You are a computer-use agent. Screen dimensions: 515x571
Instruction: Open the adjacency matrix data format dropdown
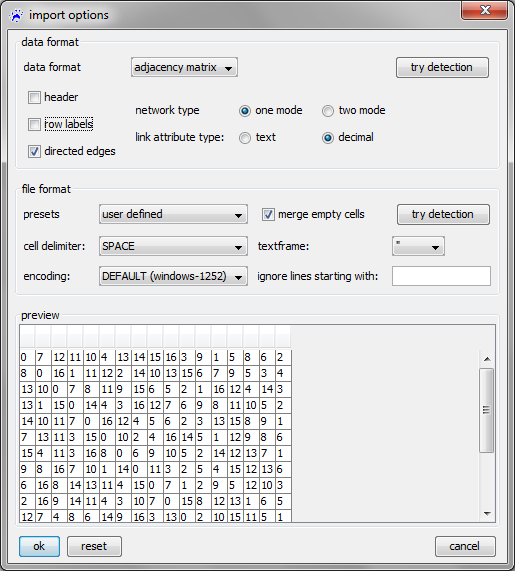point(184,67)
